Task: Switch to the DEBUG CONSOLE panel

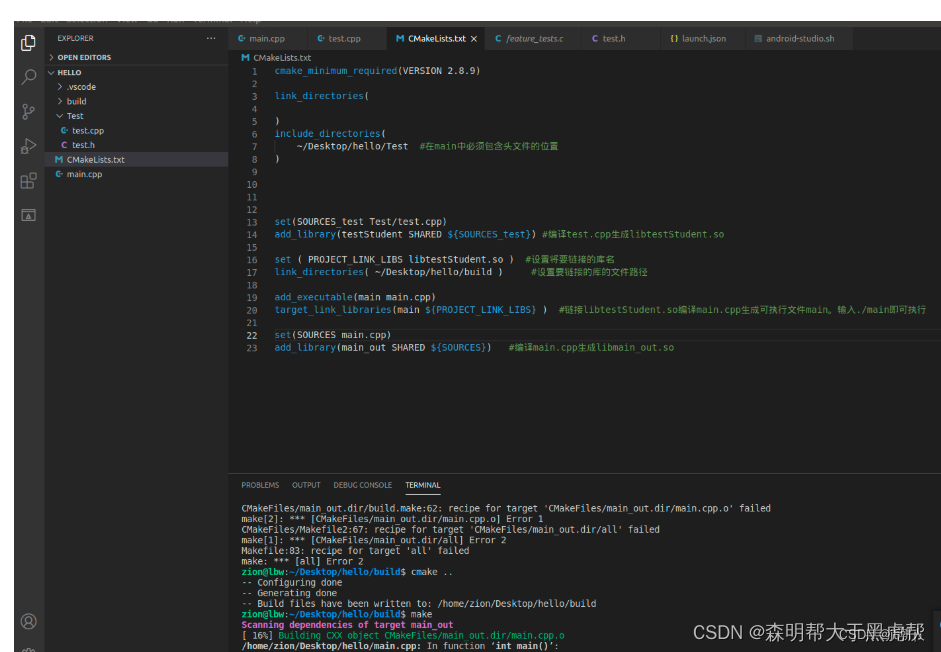Action: point(362,485)
